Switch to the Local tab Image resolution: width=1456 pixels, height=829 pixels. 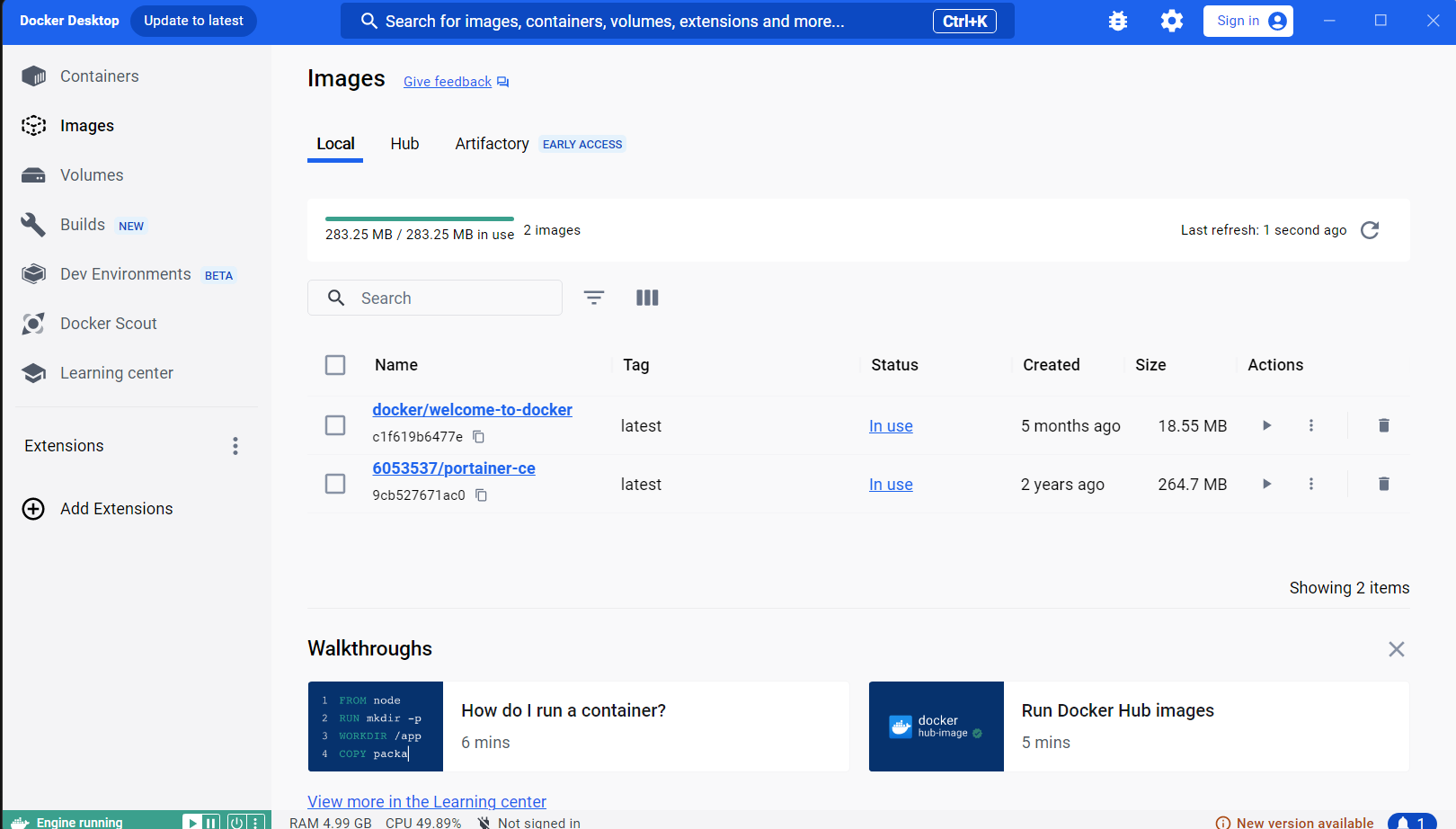pos(335,144)
